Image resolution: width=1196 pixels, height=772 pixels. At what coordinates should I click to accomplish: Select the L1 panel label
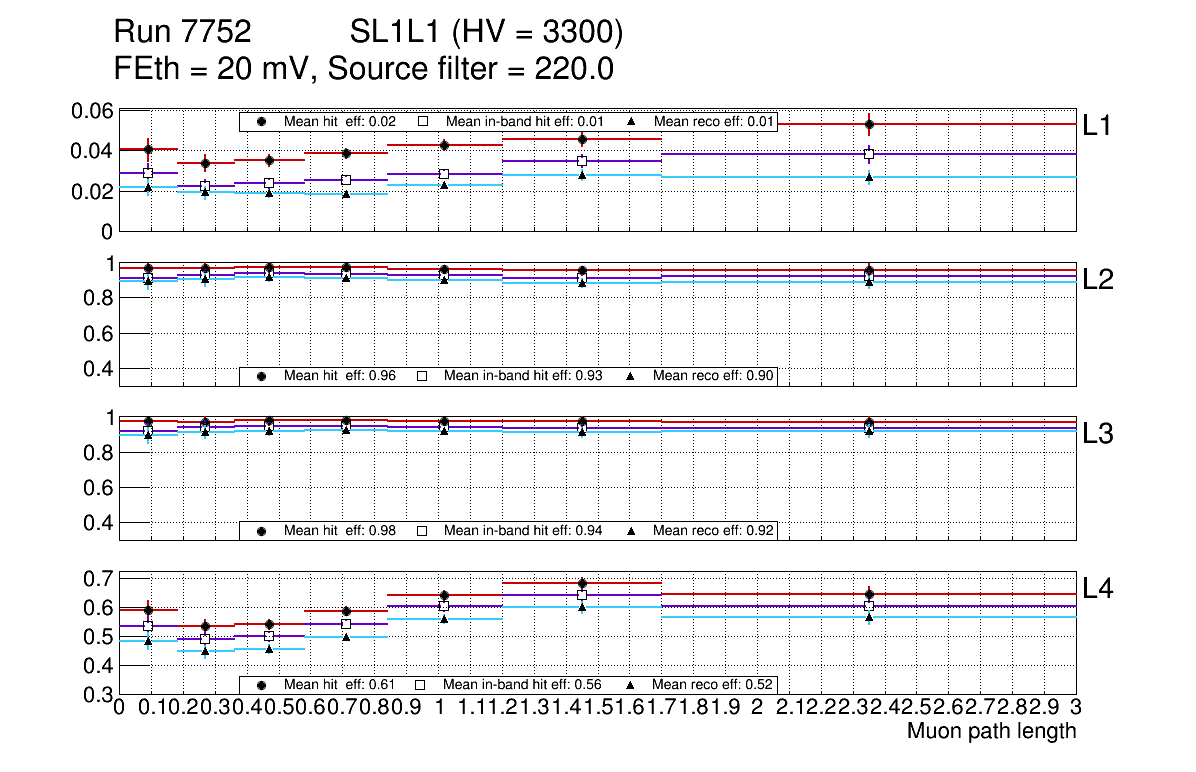(1099, 126)
